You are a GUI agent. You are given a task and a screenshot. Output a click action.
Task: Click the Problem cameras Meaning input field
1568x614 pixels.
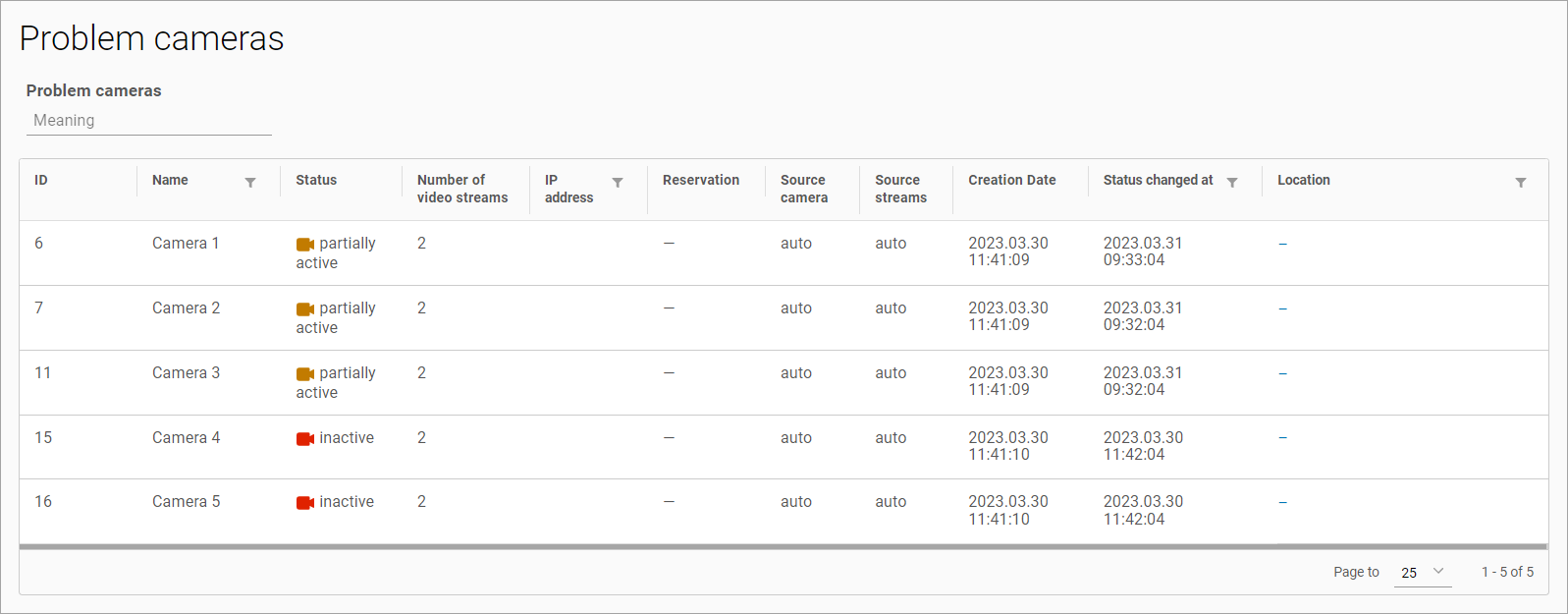coord(148,121)
